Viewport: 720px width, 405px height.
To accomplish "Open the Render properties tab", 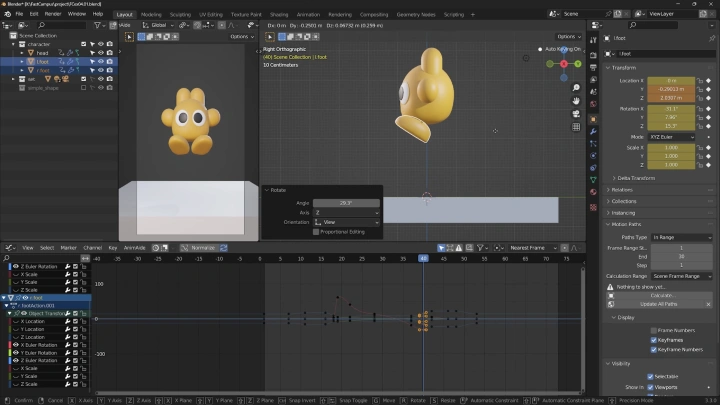I will tap(593, 55).
